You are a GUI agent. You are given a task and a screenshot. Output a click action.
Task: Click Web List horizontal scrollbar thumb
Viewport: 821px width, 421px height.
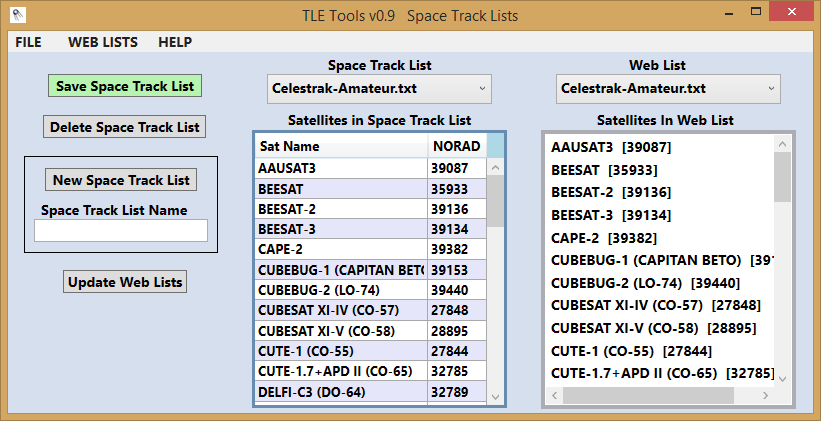(x=648, y=395)
